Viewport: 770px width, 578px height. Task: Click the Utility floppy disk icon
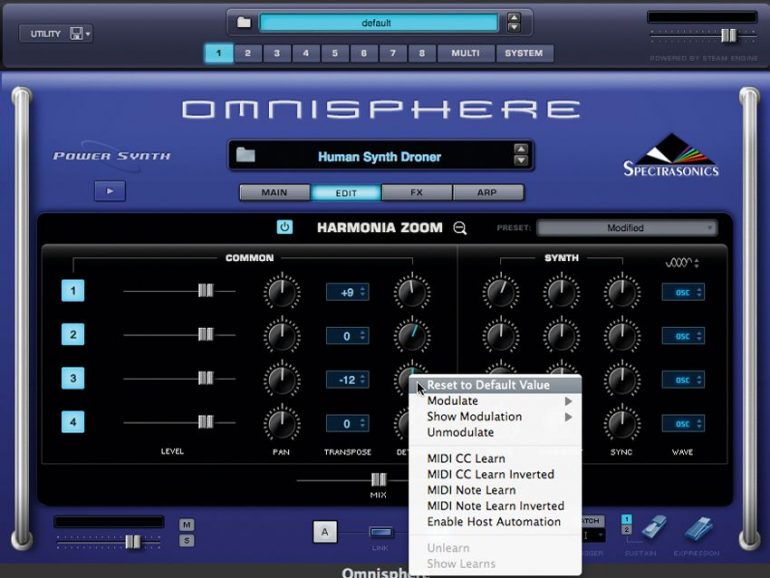tap(76, 33)
